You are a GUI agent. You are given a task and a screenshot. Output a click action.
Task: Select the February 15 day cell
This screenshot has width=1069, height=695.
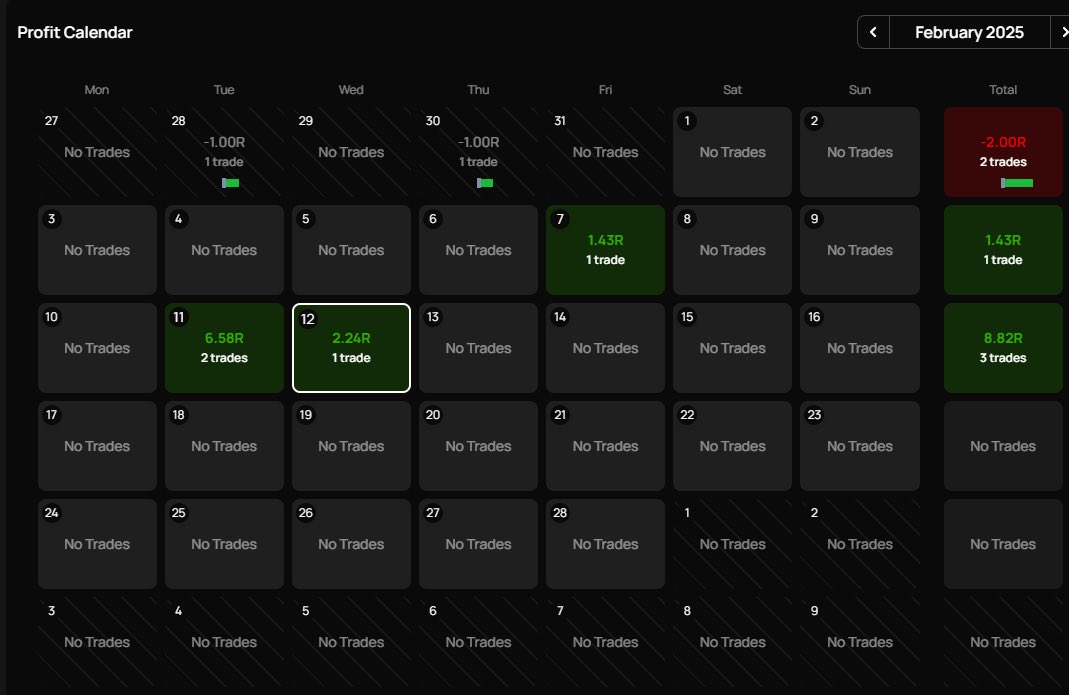732,348
